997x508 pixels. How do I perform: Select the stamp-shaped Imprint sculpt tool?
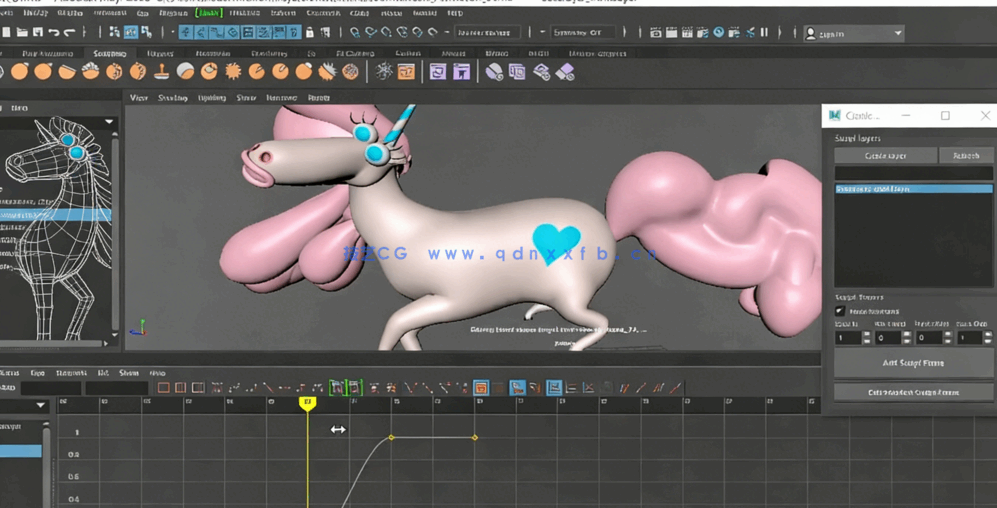pos(162,72)
